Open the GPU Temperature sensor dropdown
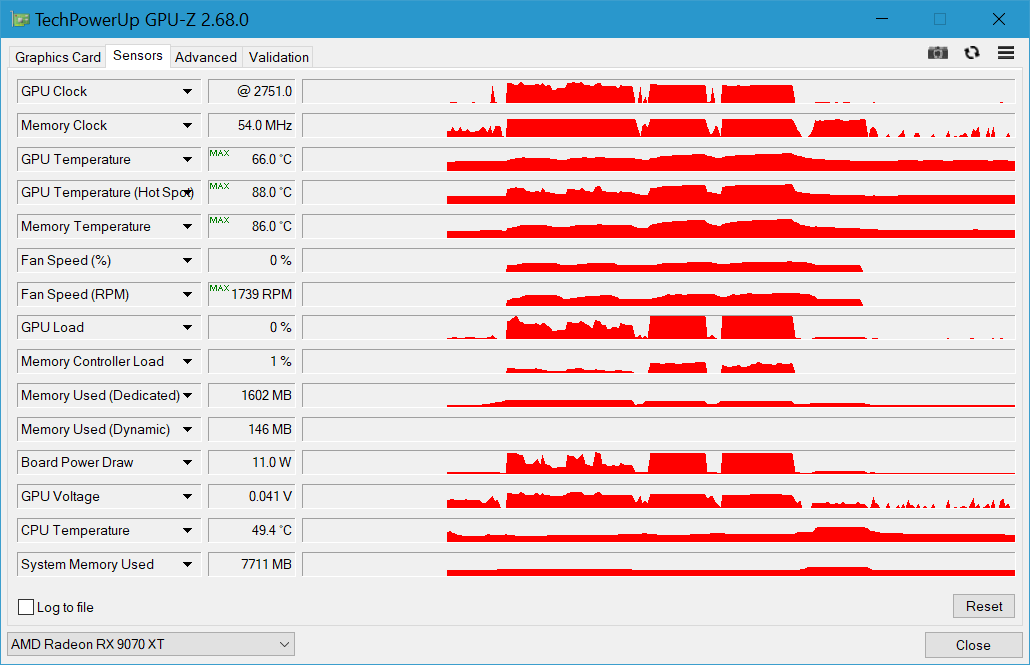This screenshot has width=1030, height=665. [187, 160]
